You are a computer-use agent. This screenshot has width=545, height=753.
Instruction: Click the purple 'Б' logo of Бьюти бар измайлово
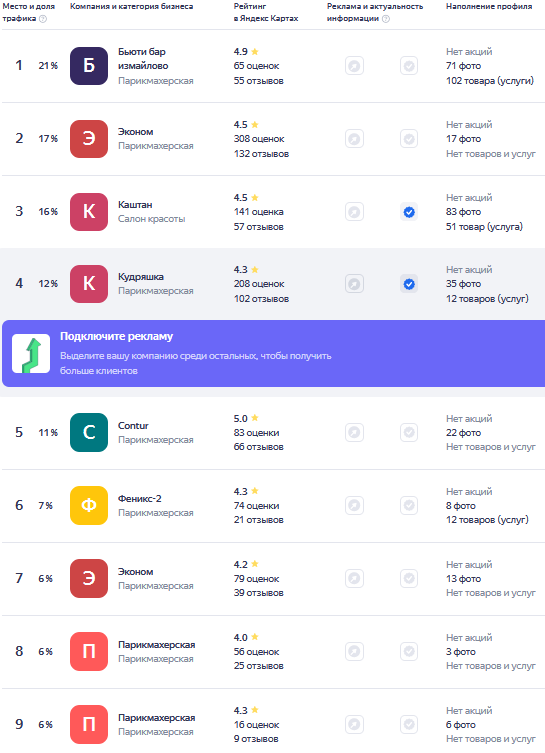coord(89,66)
